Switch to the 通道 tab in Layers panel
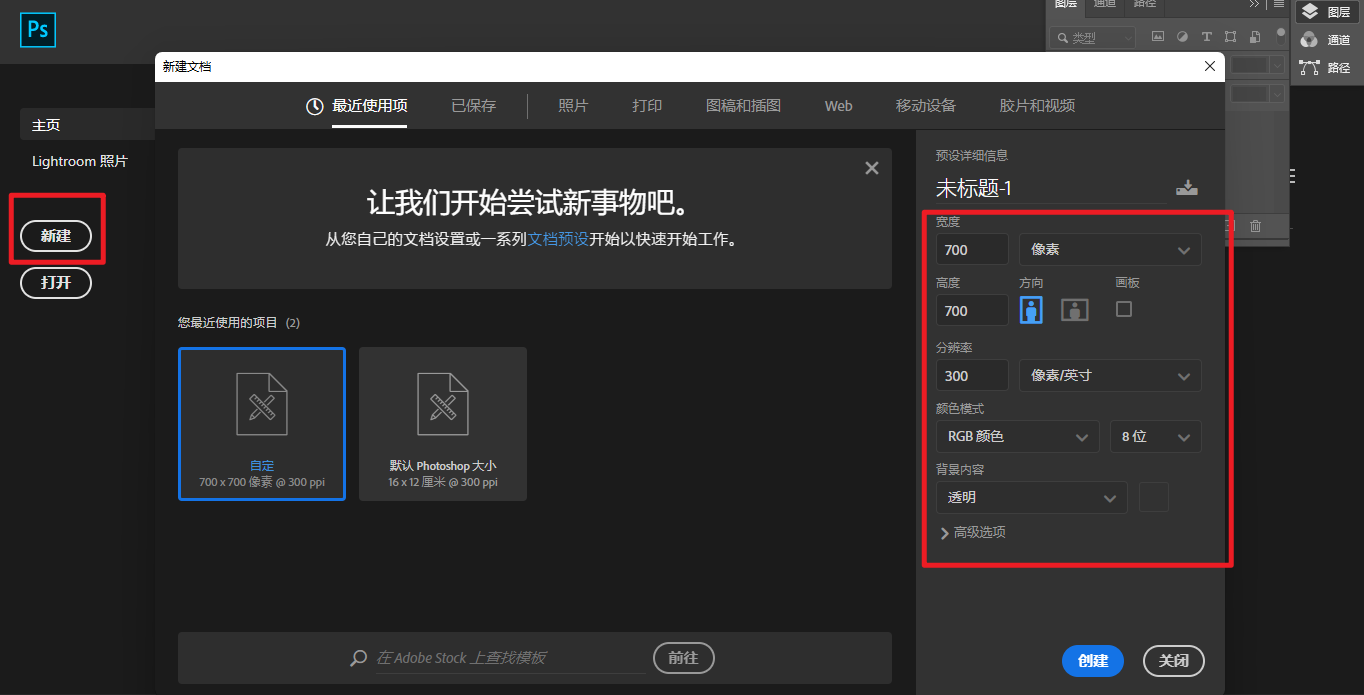 click(1104, 4)
